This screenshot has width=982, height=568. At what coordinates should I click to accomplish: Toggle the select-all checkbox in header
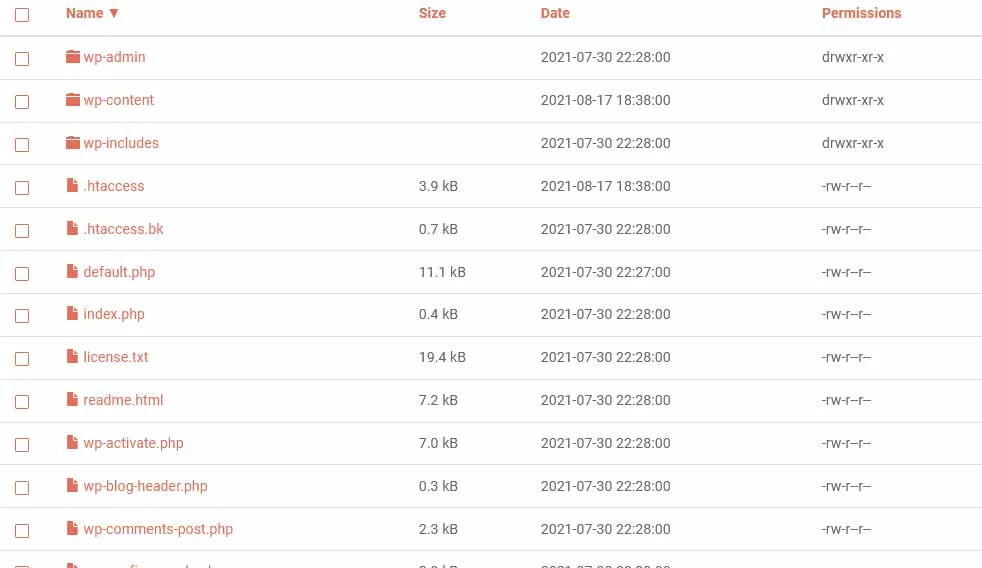[x=22, y=15]
